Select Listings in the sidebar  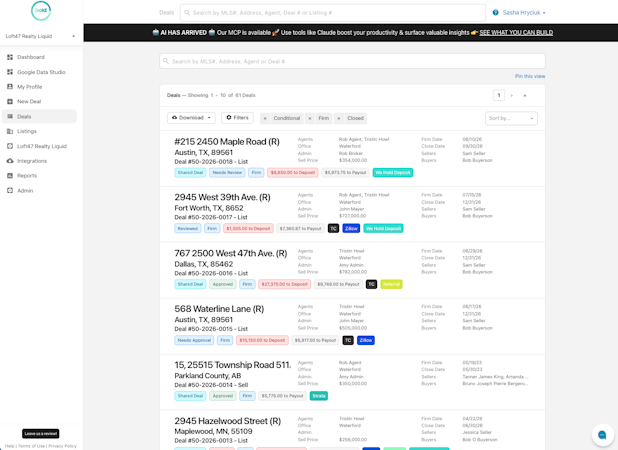[27, 131]
